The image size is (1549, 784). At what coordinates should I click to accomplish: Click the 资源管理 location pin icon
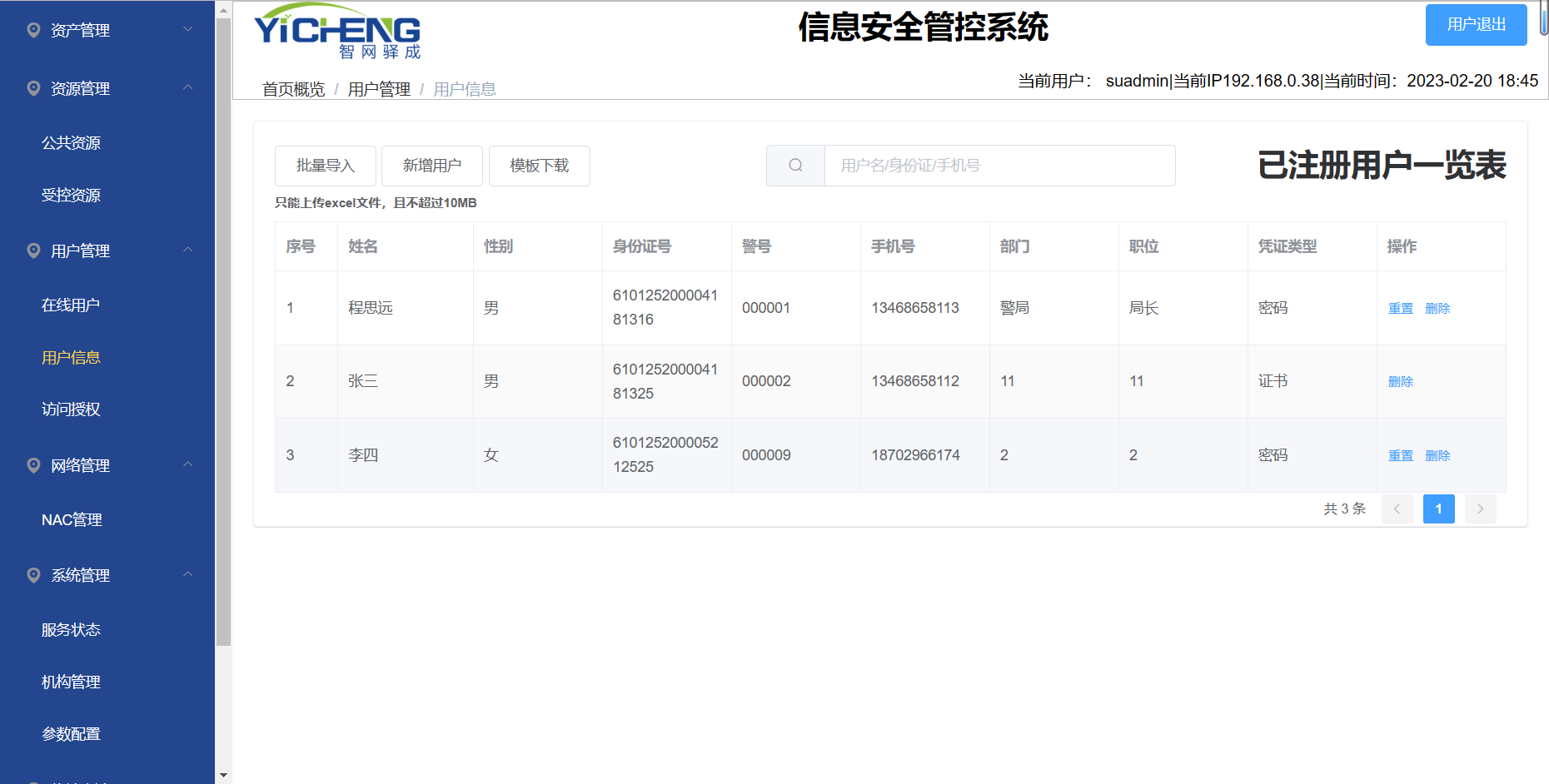pos(33,89)
